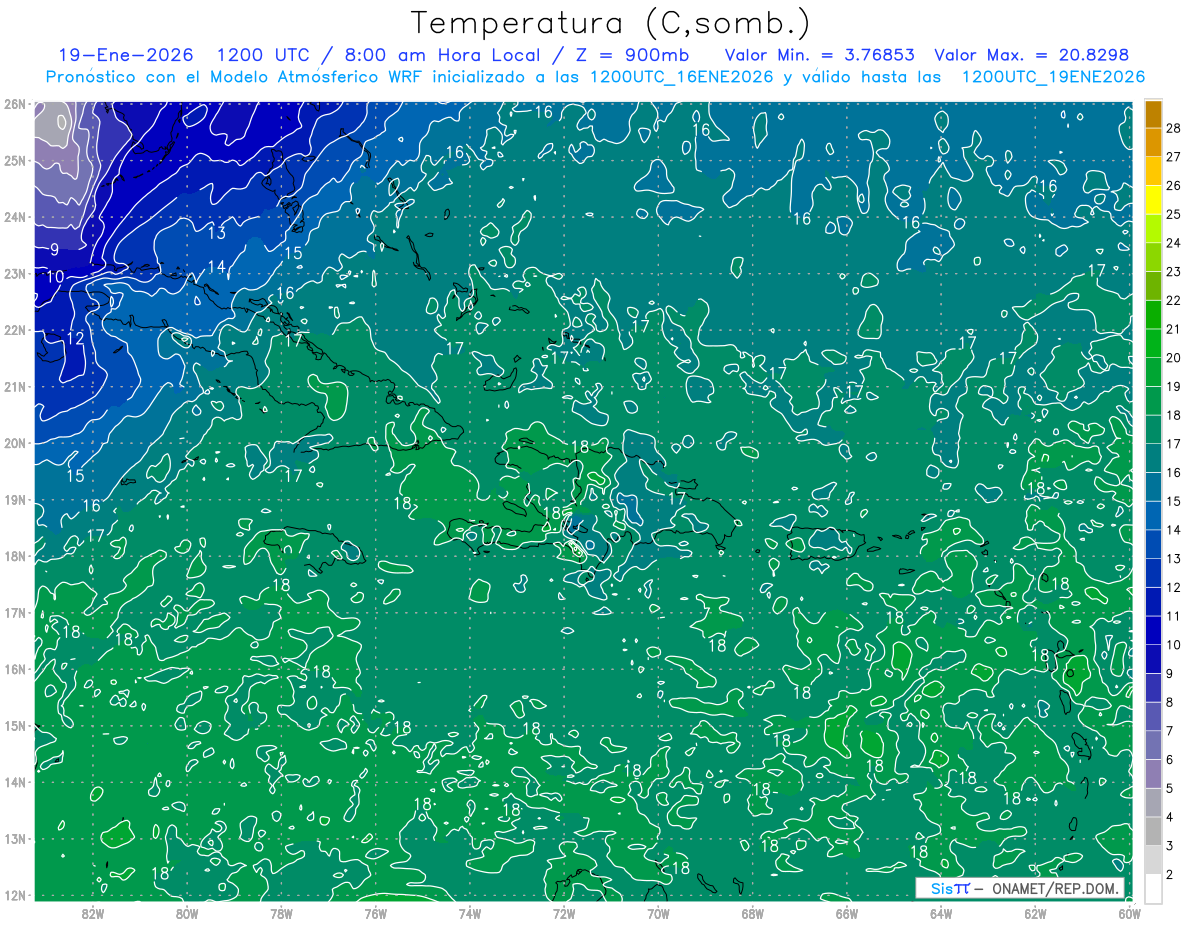
Task: Click longitude axis label "74W"
Action: 470,913
